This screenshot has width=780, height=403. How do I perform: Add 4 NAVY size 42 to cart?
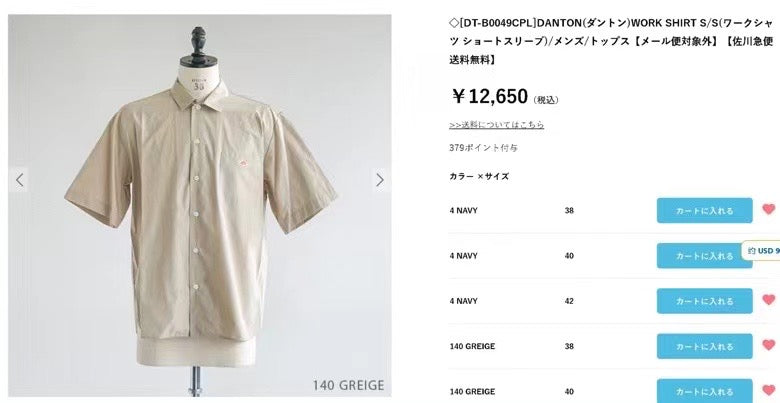[x=704, y=301]
